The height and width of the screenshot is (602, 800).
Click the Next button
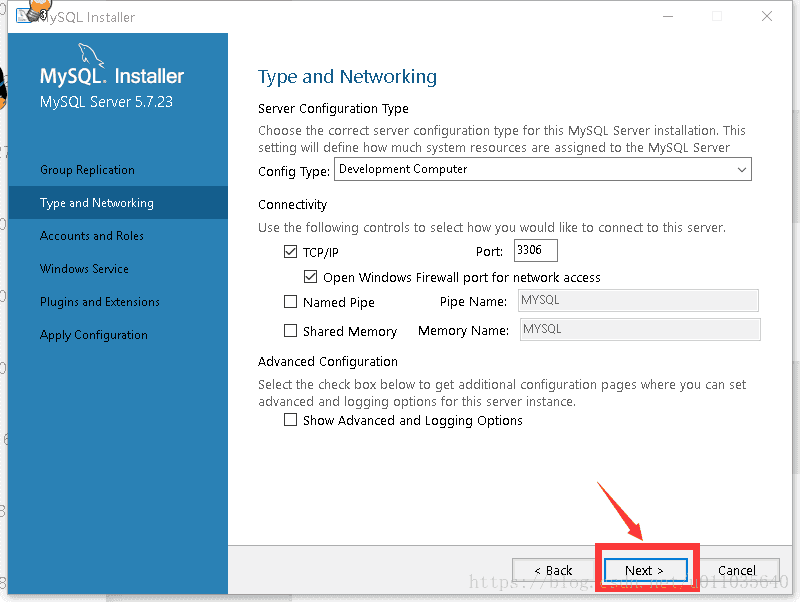click(645, 570)
